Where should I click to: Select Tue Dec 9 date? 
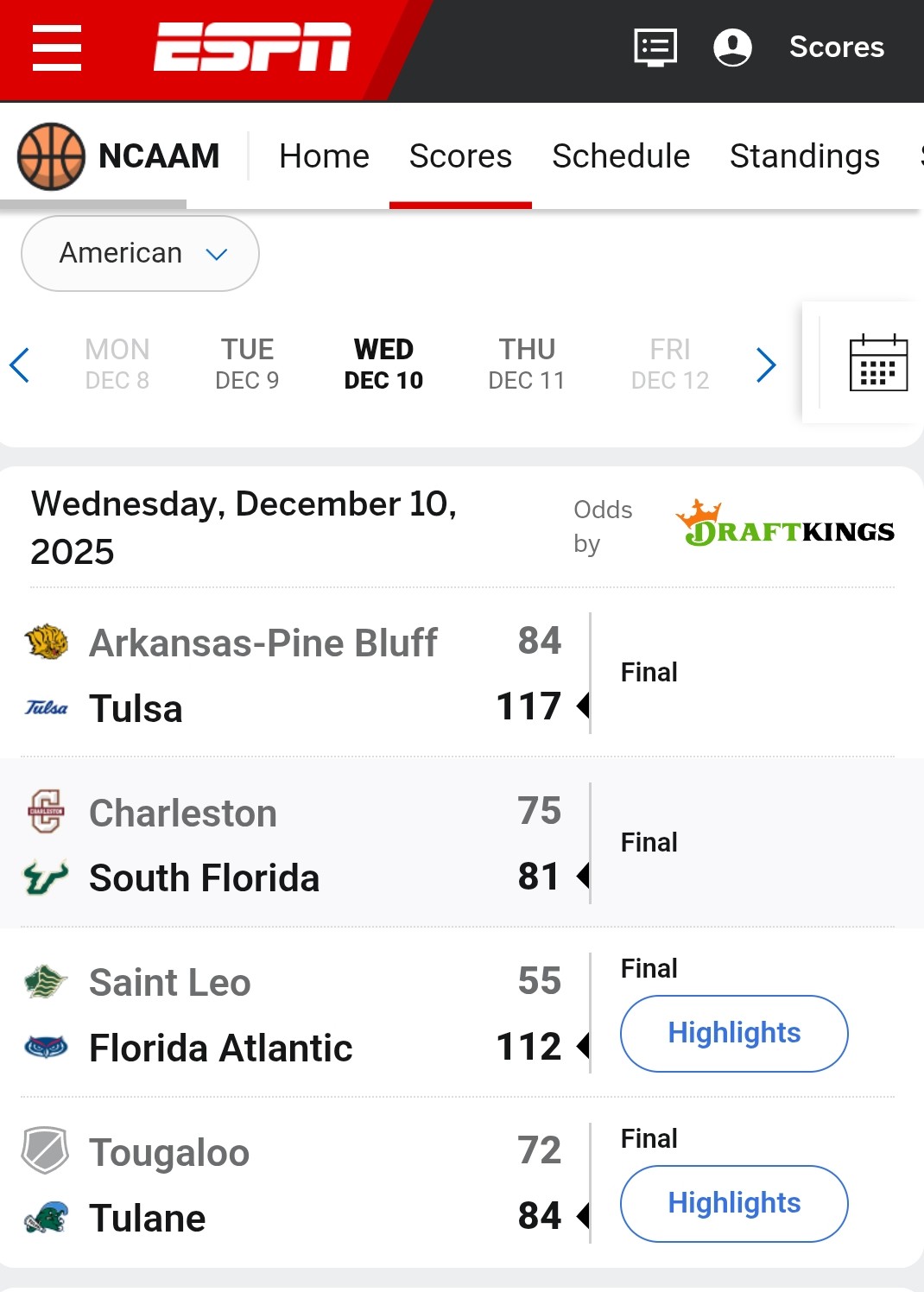[247, 364]
